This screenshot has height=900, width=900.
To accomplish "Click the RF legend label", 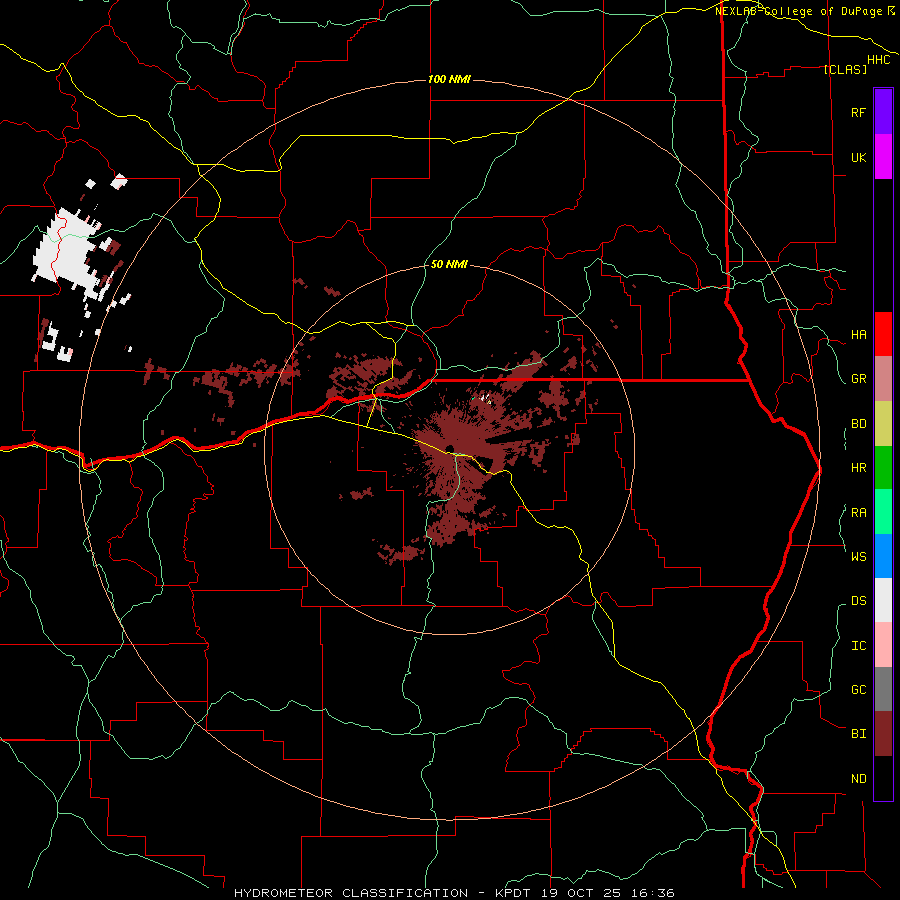I will (858, 112).
